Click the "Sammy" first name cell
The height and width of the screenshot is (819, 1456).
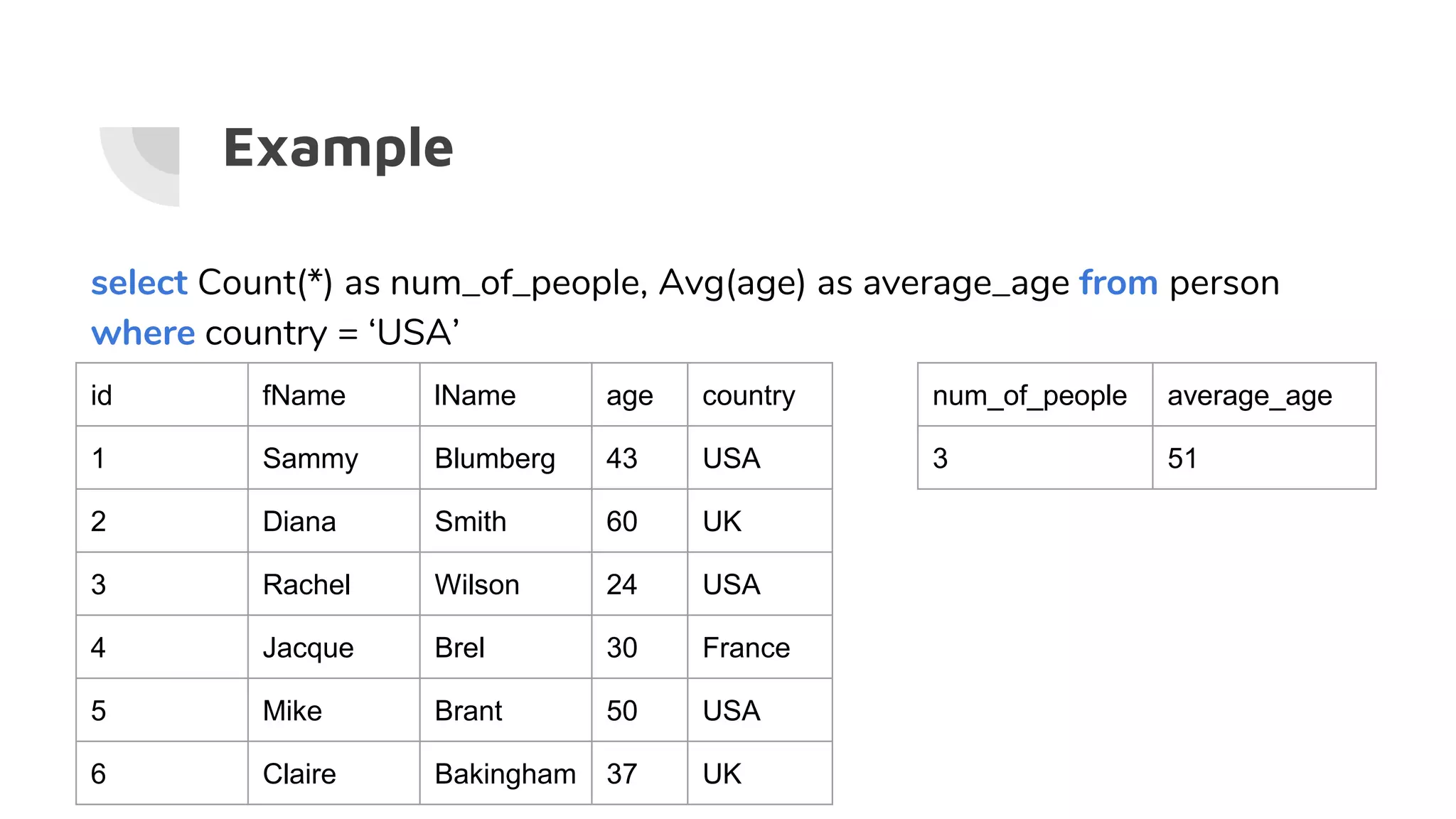tap(310, 459)
